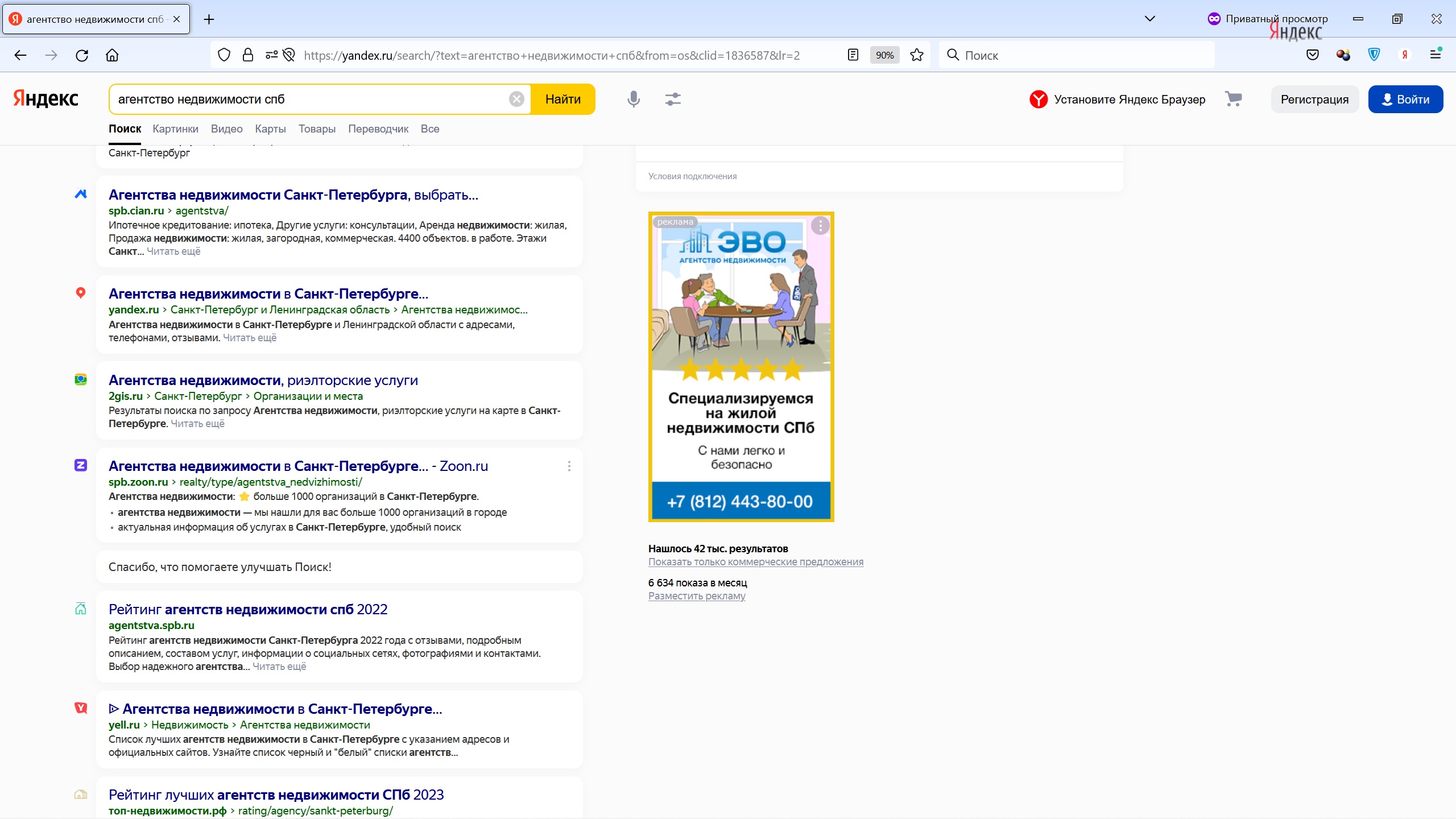Bookmark this page with the star

(917, 55)
